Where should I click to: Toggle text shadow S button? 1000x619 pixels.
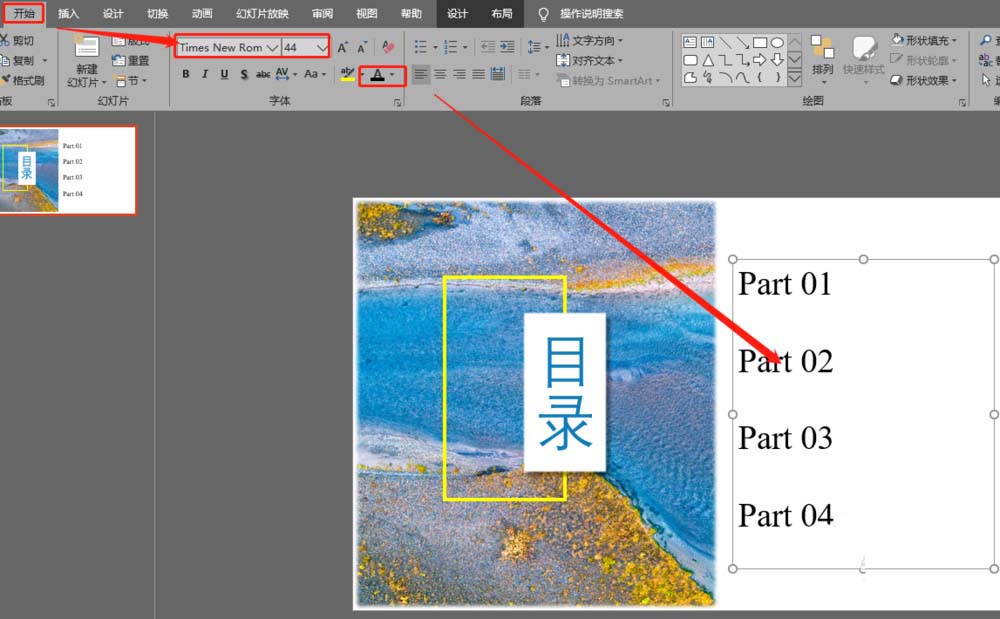244,74
